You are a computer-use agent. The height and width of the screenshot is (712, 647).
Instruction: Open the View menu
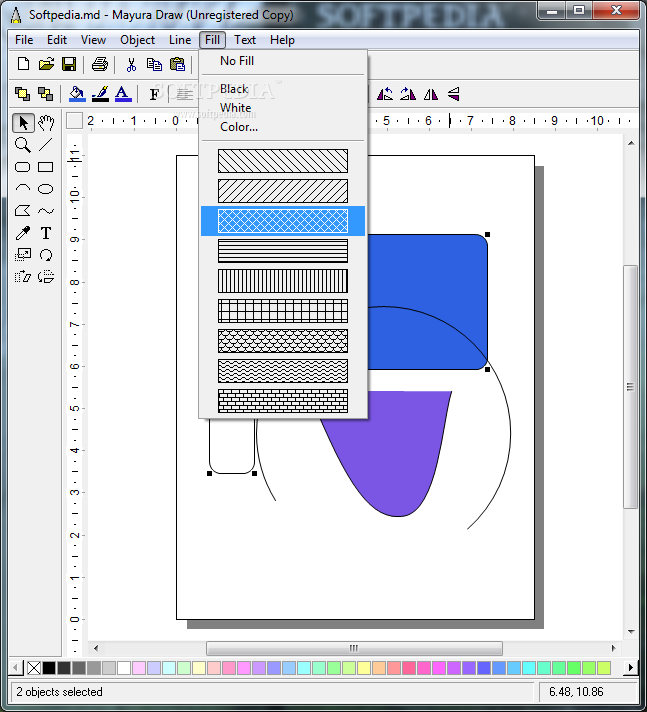[x=93, y=40]
